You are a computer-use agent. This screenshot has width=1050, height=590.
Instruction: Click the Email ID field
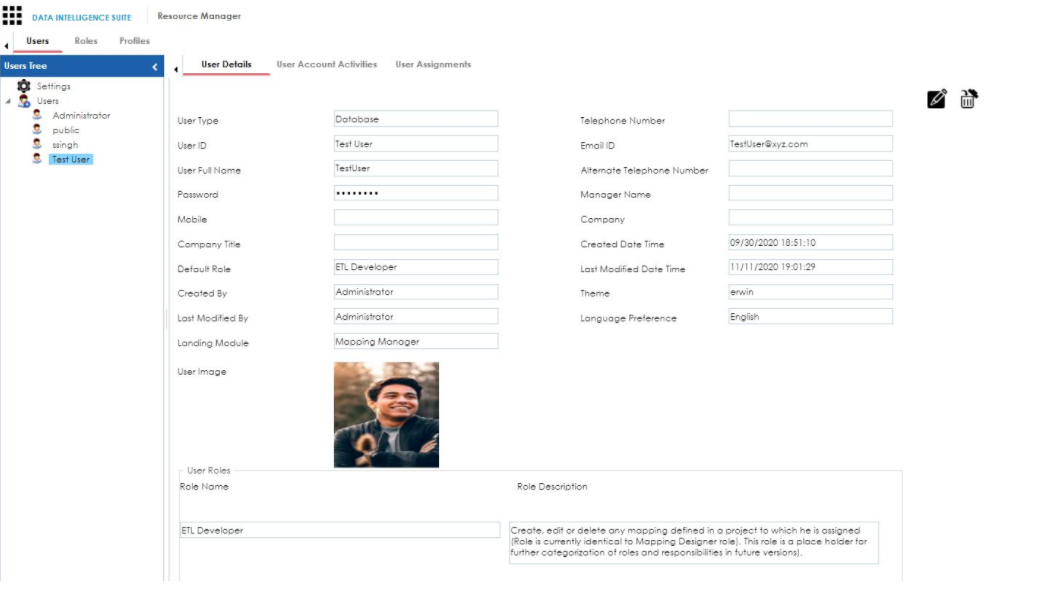(810, 144)
